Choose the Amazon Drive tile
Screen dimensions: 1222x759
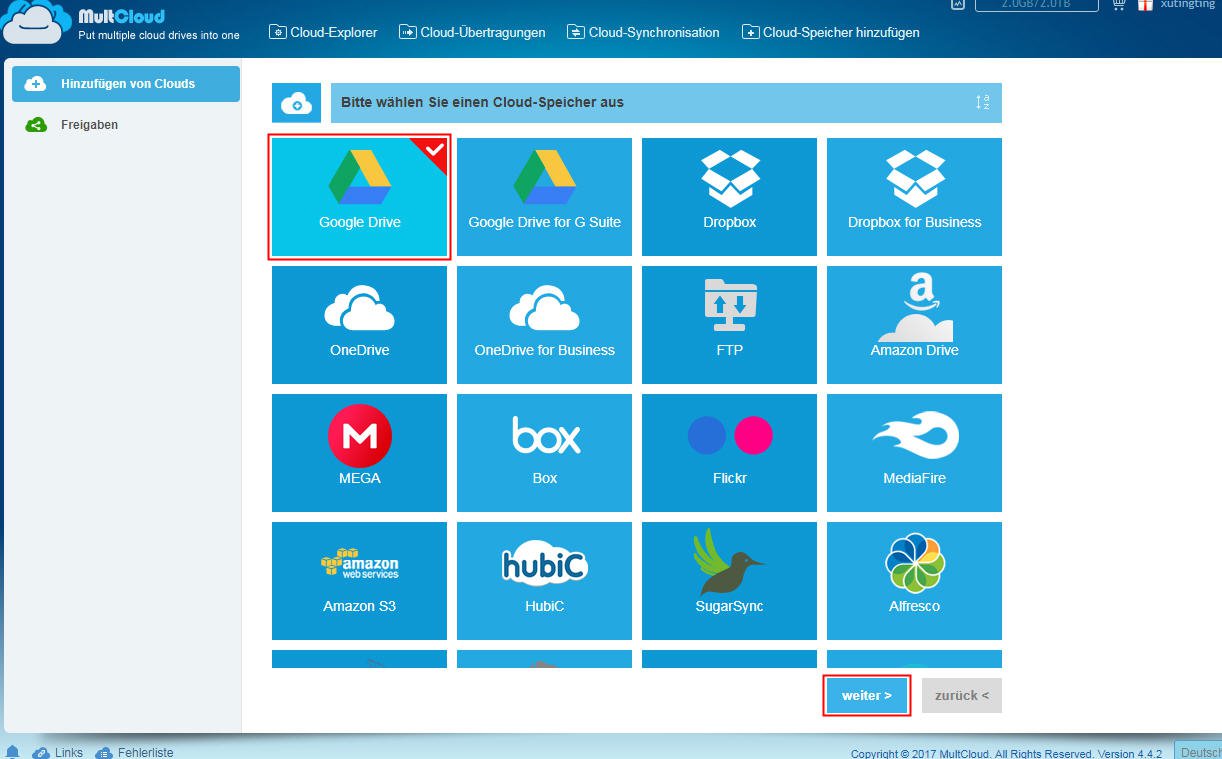(914, 325)
